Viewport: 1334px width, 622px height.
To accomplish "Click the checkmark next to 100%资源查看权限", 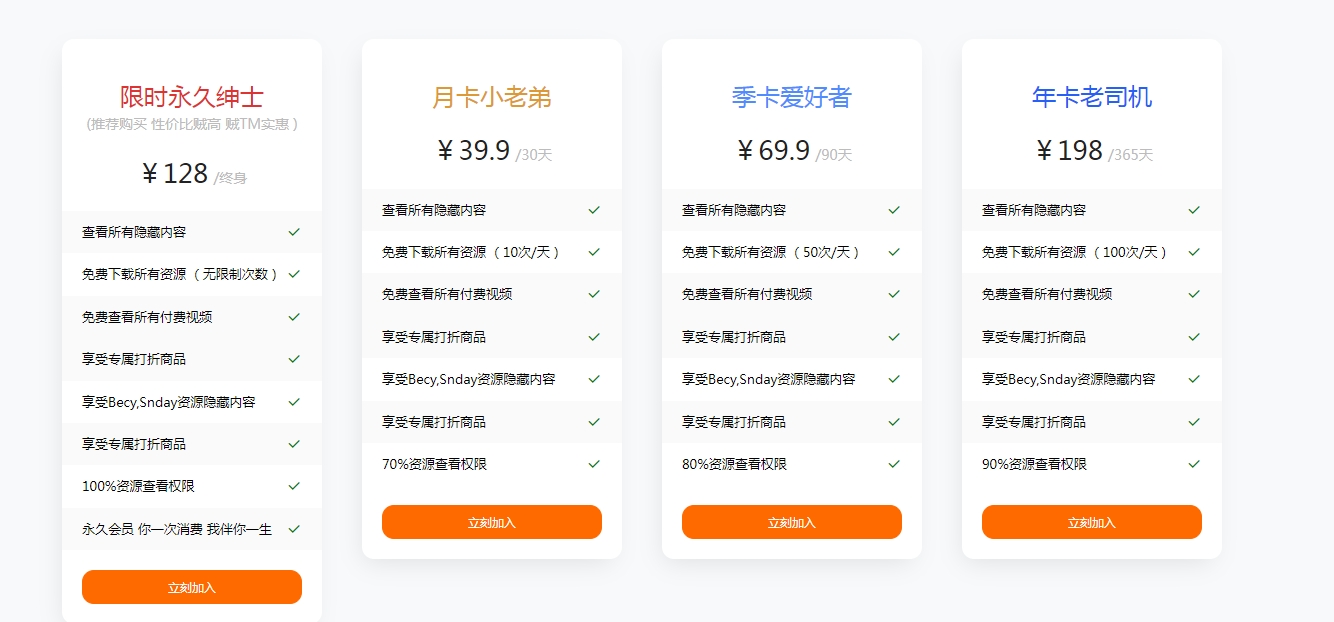I will point(294,487).
